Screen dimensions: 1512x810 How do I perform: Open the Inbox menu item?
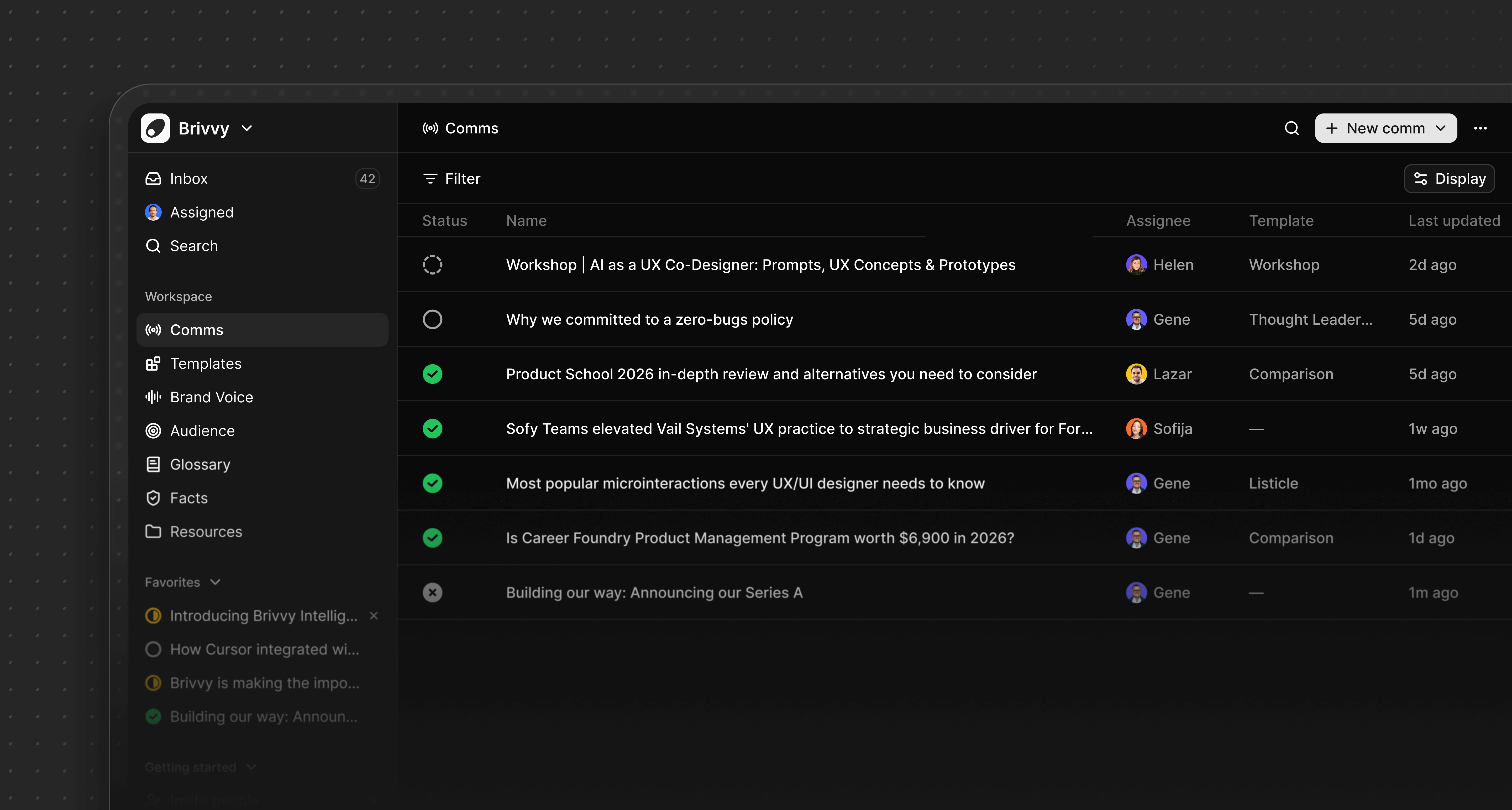click(x=188, y=179)
